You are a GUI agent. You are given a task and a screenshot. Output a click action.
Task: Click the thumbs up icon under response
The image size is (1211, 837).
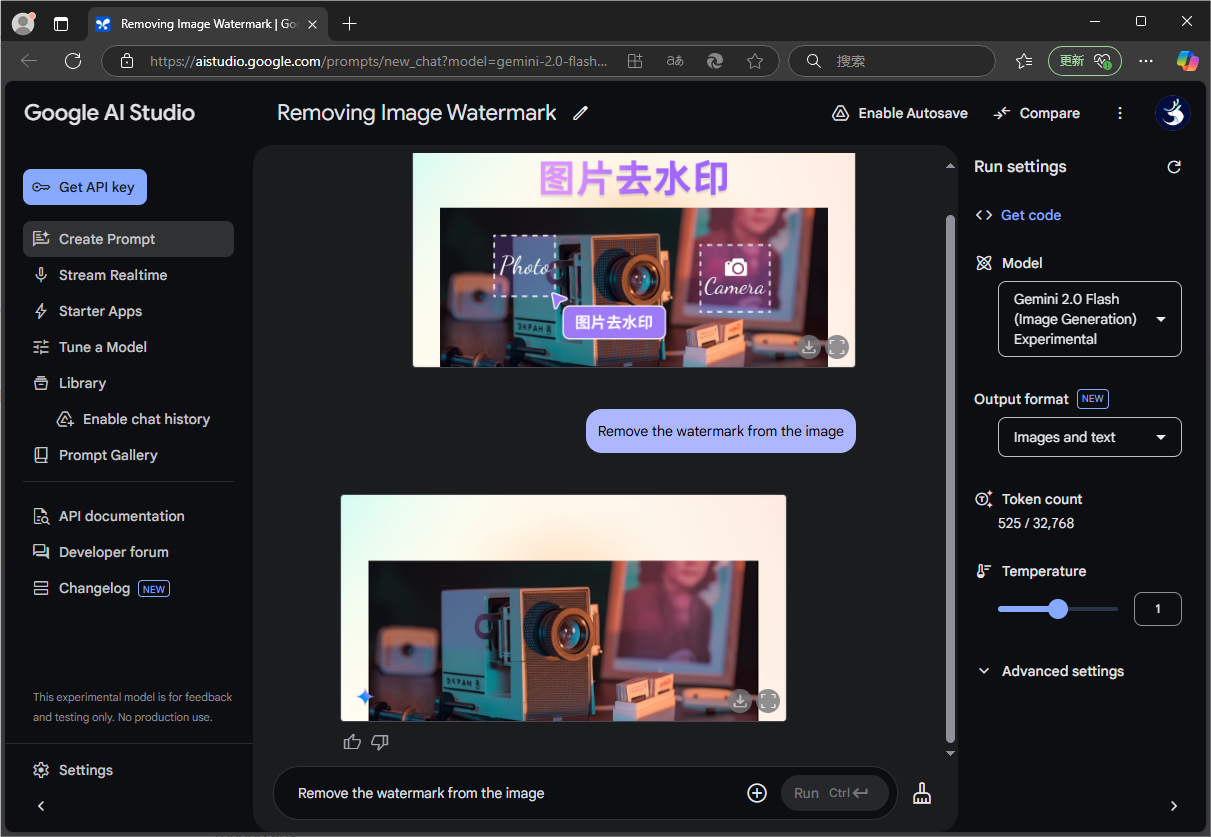352,742
